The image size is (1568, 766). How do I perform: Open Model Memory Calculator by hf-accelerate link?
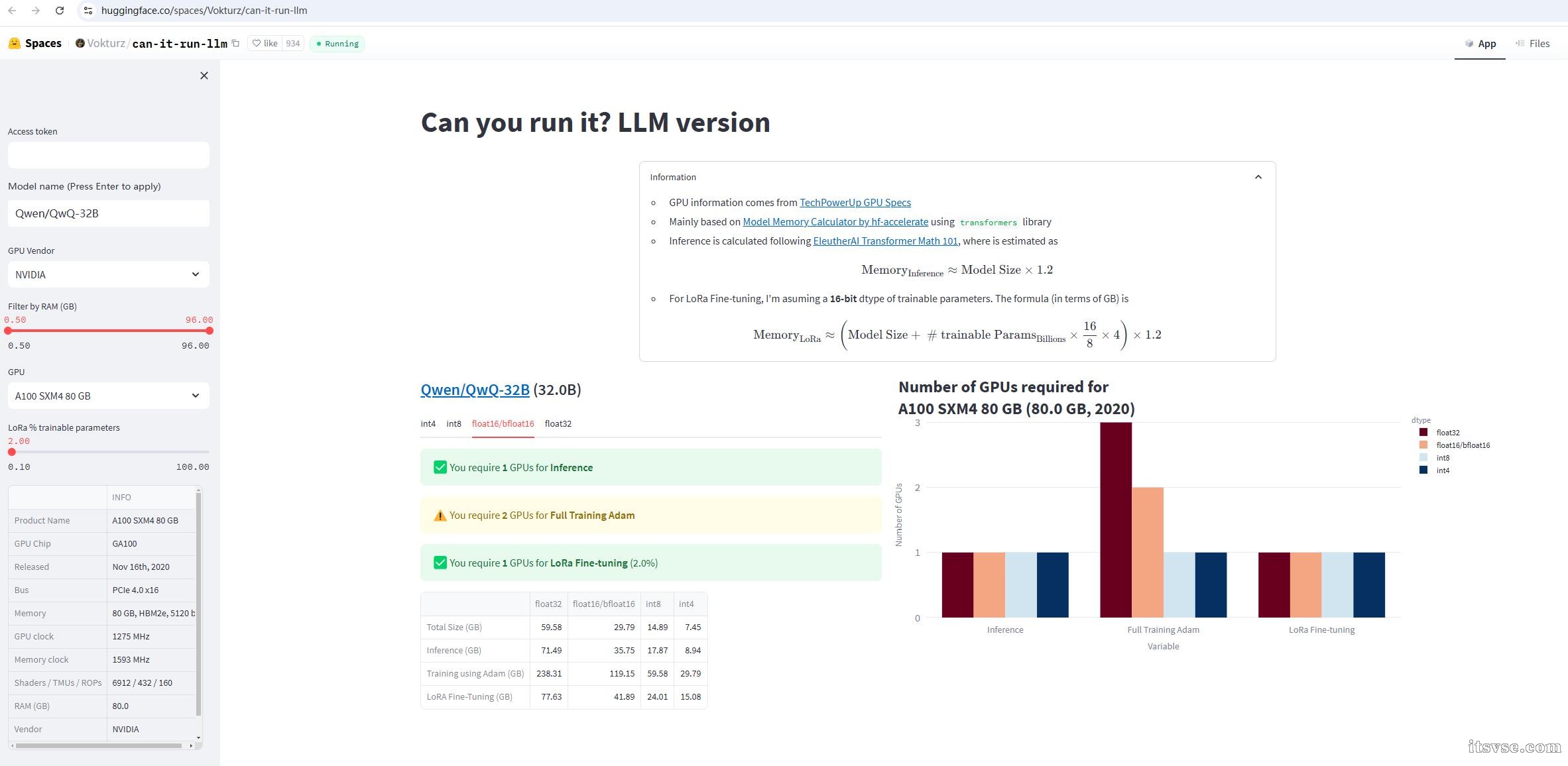[835, 222]
